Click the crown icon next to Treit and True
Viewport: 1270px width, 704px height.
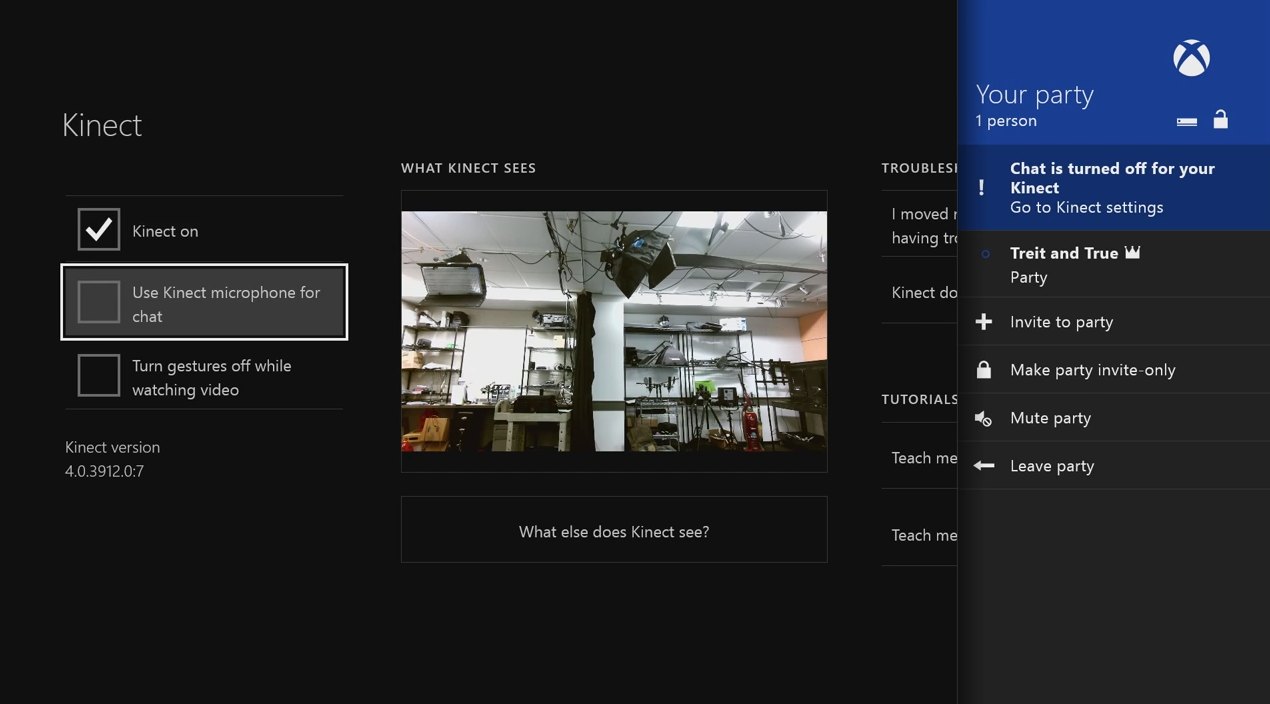click(x=1133, y=253)
